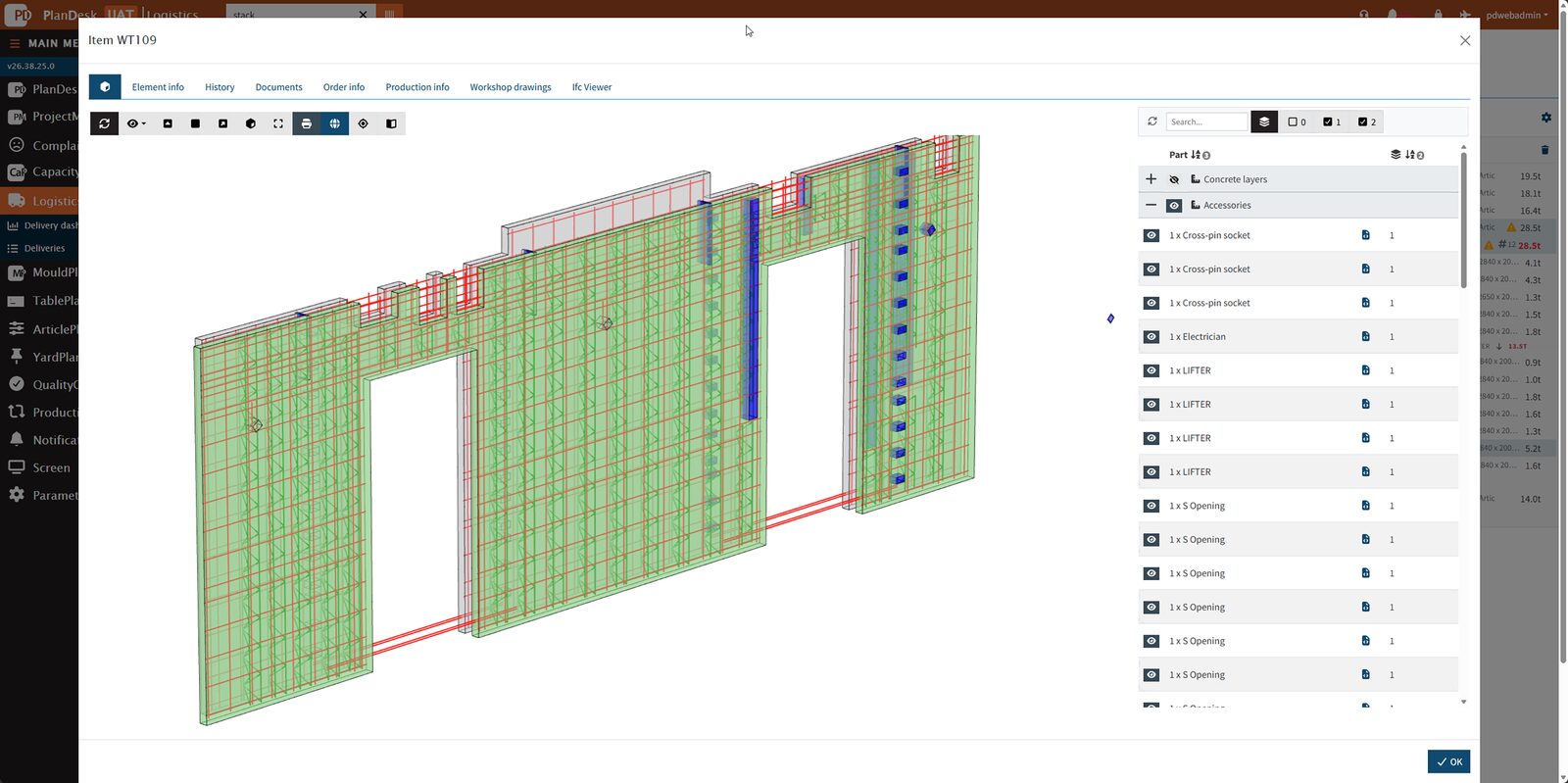This screenshot has width=1568, height=783.
Task: Click the split-panel icon in viewer toolbar
Action: (391, 123)
